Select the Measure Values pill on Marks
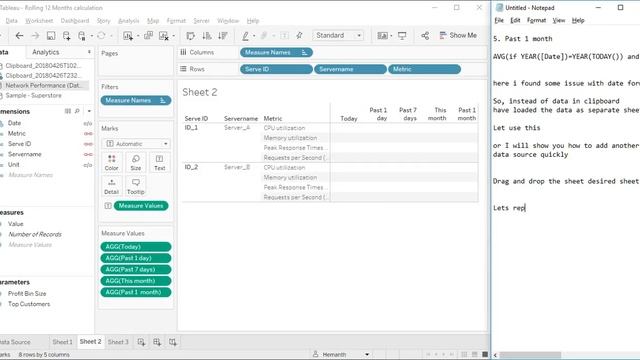This screenshot has height=360, width=640. click(x=141, y=206)
